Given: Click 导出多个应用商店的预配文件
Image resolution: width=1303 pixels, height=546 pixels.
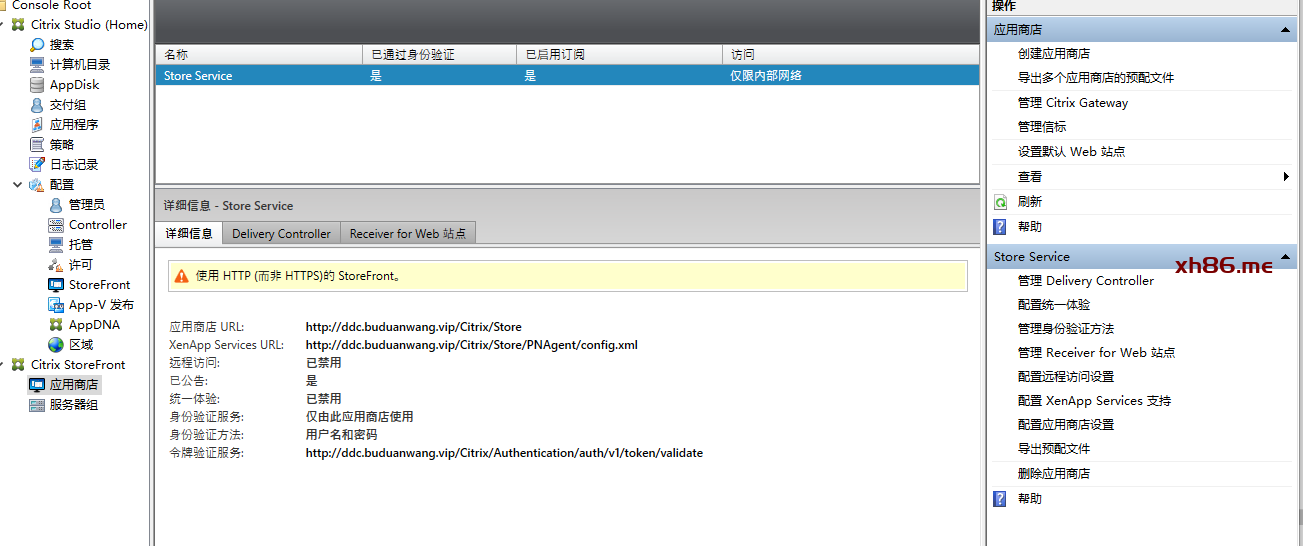Looking at the screenshot, I should tap(1096, 77).
